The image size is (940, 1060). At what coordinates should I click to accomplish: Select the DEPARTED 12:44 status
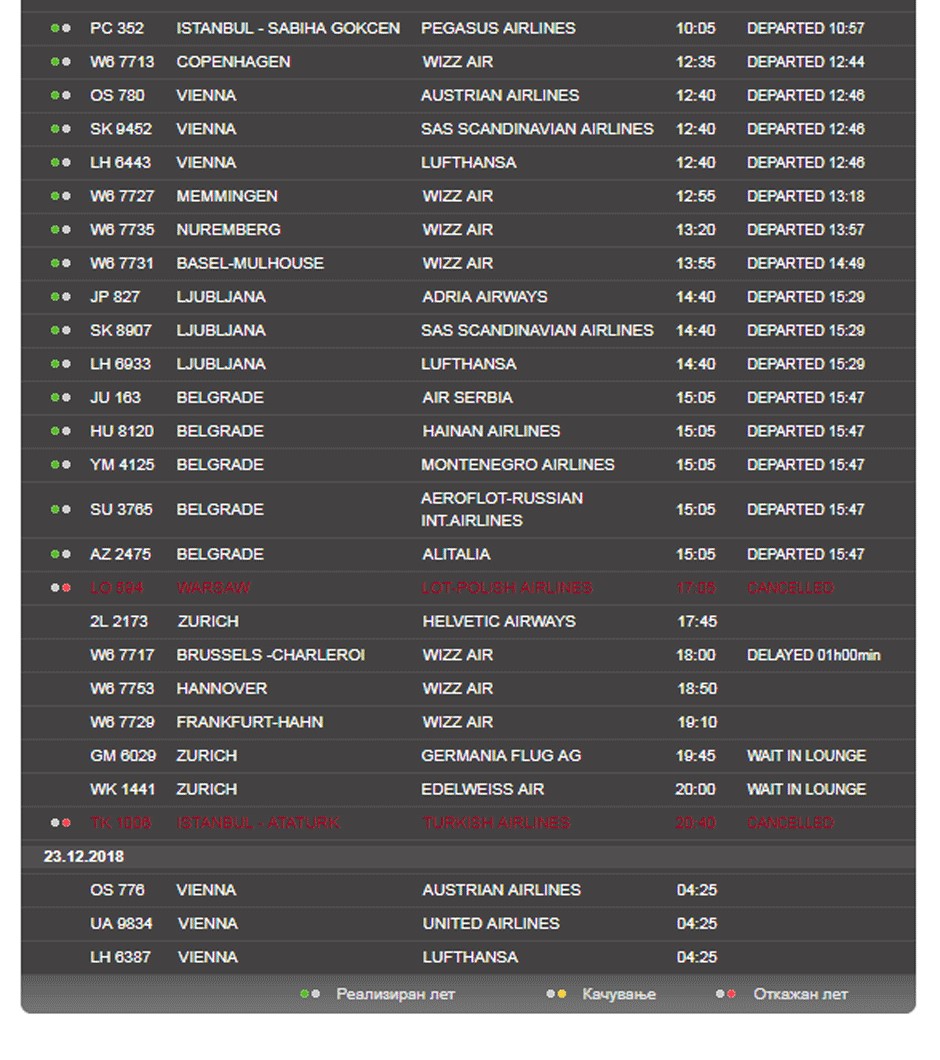805,62
